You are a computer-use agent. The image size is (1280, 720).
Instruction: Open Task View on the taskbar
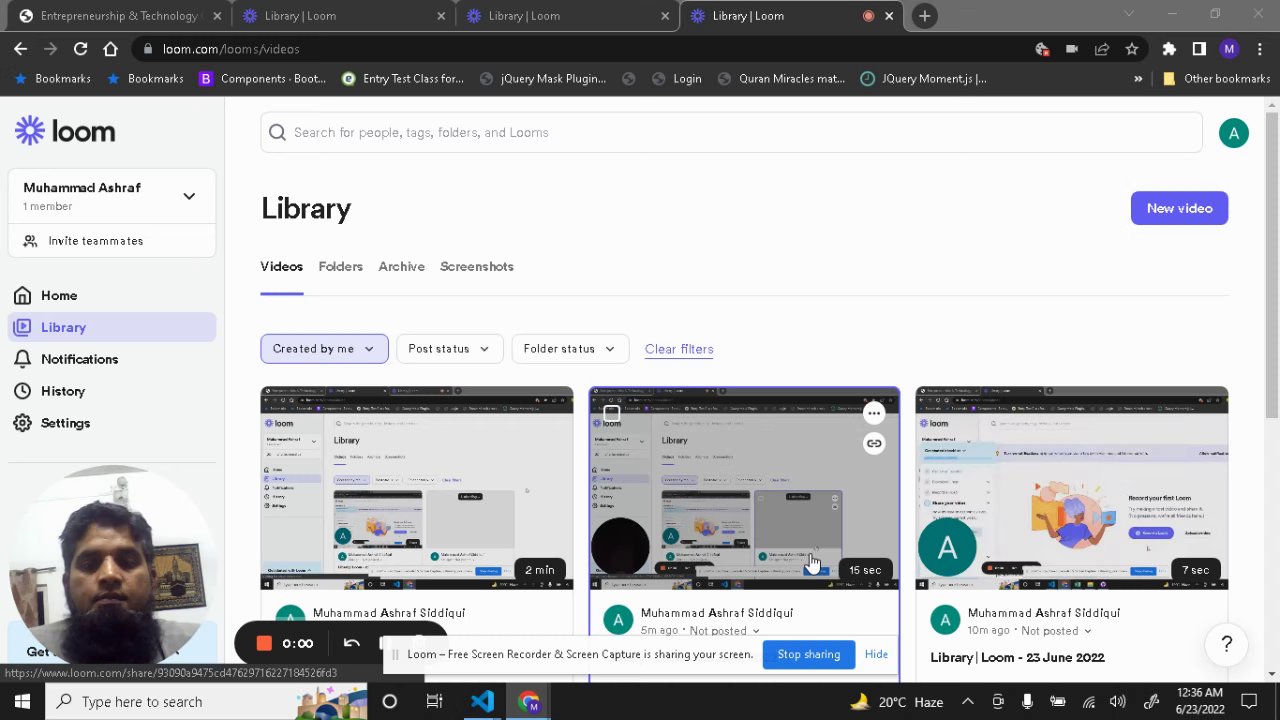tap(434, 701)
